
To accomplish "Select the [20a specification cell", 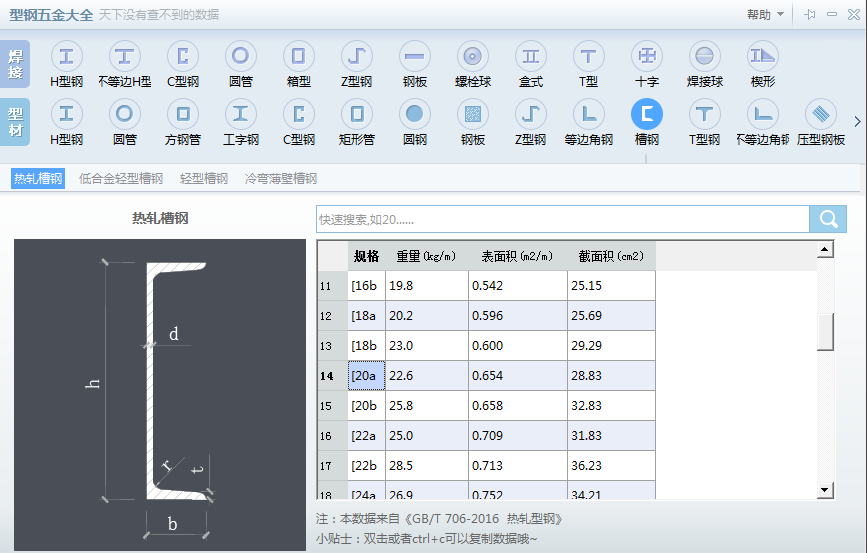I will click(367, 375).
